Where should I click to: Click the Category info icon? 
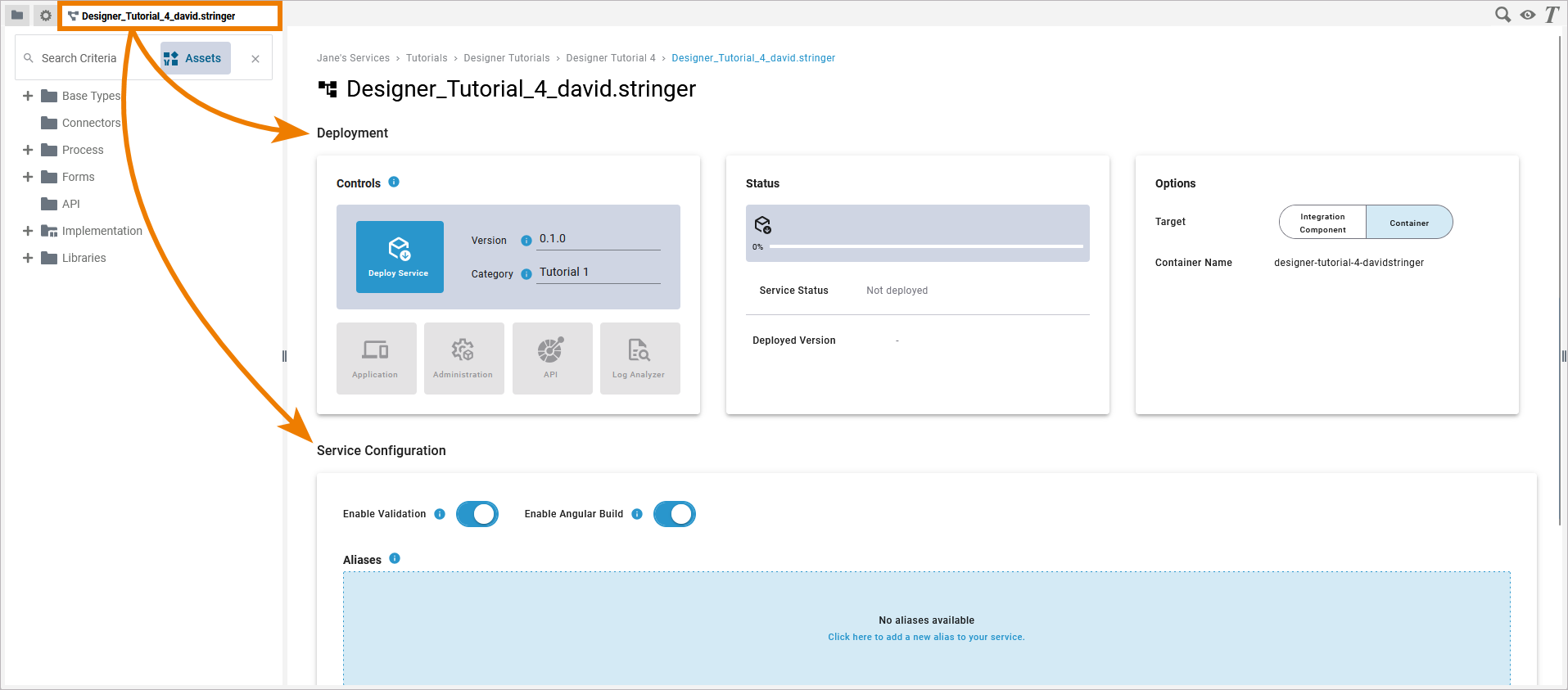pyautogui.click(x=526, y=274)
